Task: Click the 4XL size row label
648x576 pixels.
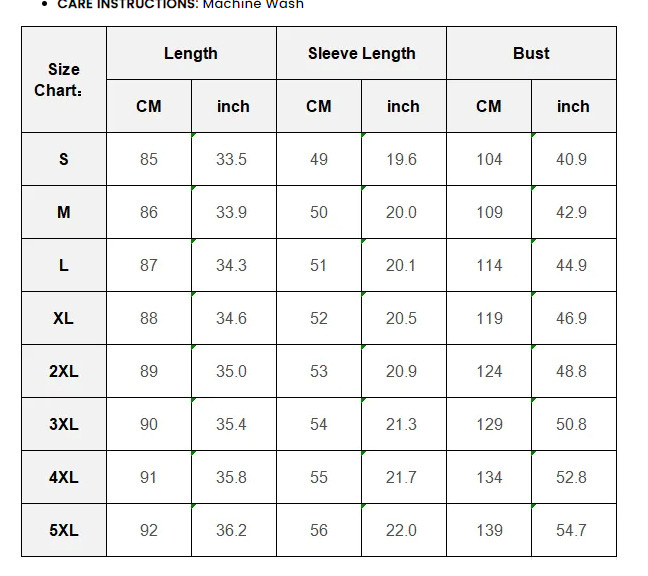Action: [64, 477]
